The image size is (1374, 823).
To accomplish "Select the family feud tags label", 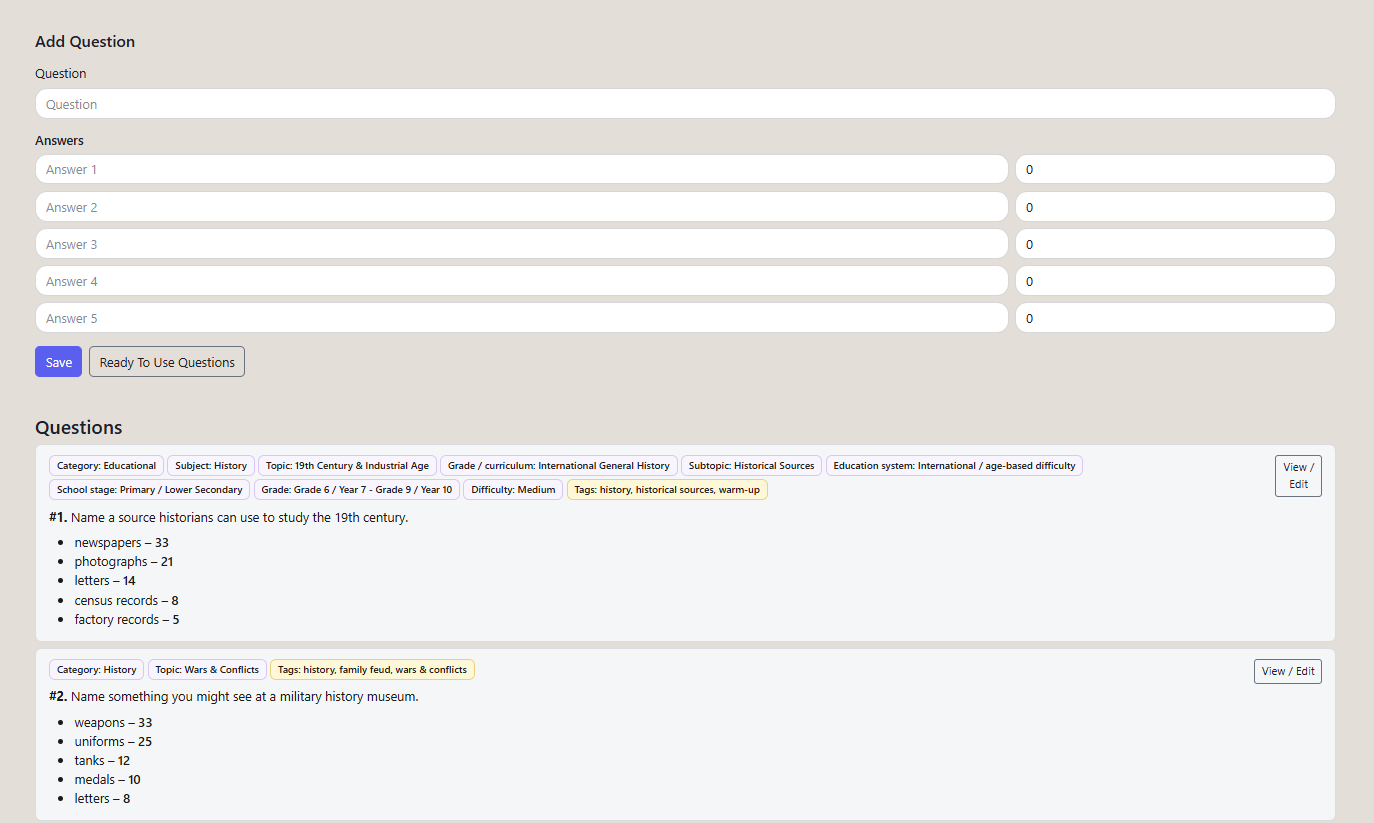I will (372, 670).
